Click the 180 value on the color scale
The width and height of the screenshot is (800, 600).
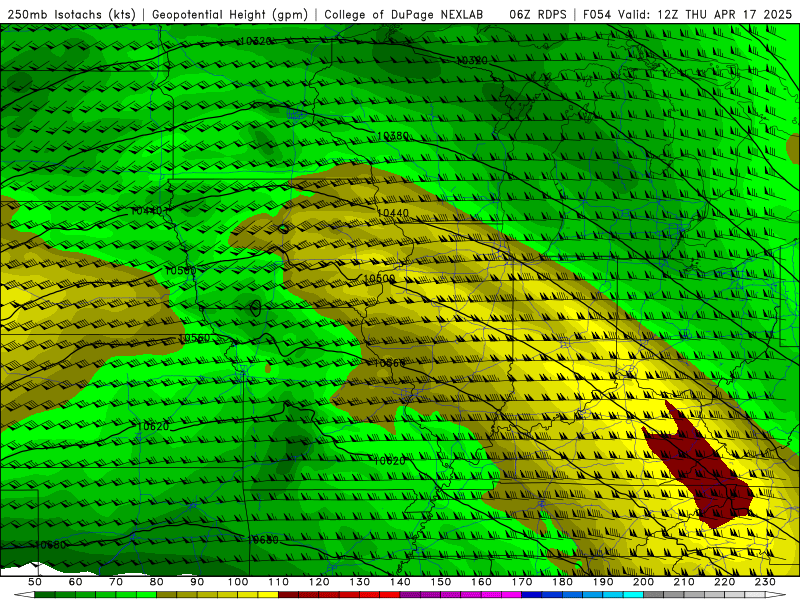pos(562,582)
